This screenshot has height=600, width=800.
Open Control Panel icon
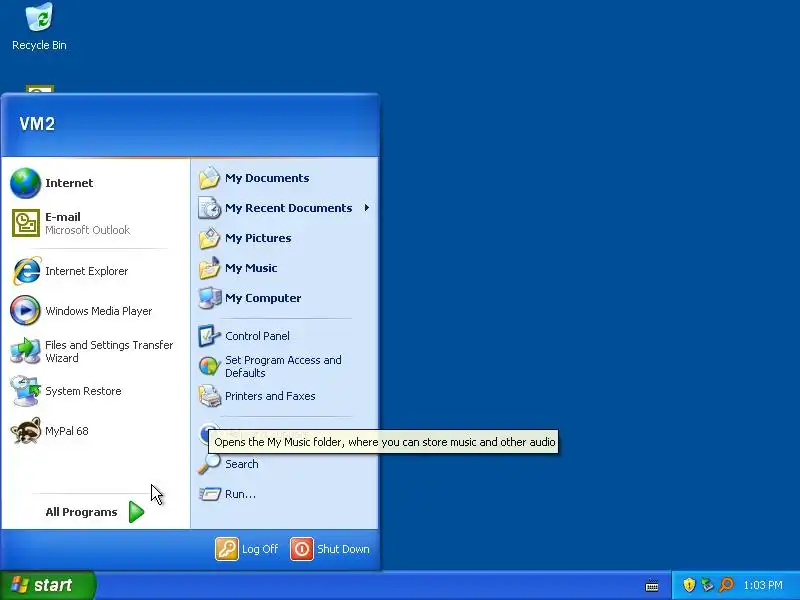[x=209, y=336]
